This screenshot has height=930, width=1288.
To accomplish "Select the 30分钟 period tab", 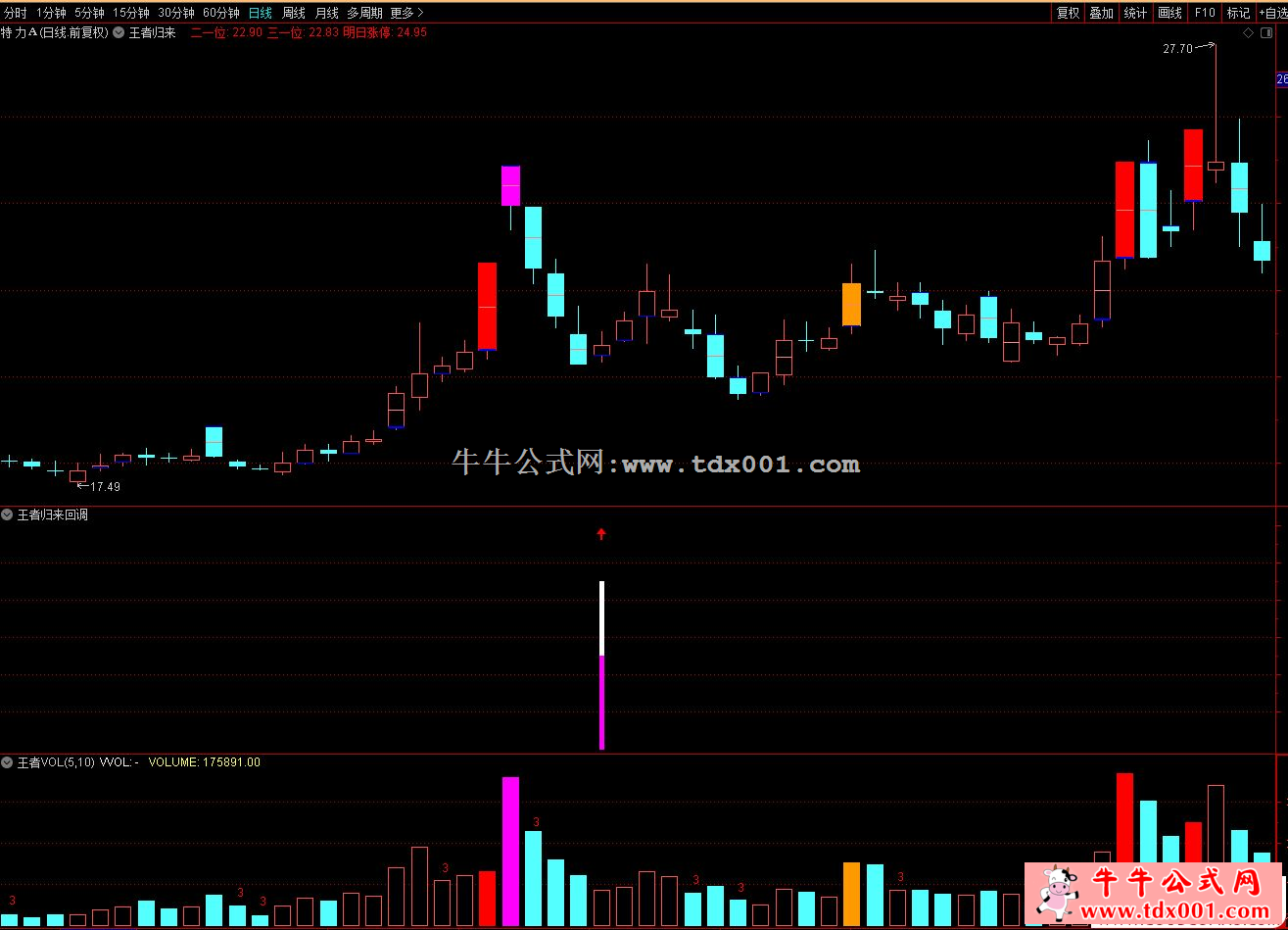I will (175, 13).
